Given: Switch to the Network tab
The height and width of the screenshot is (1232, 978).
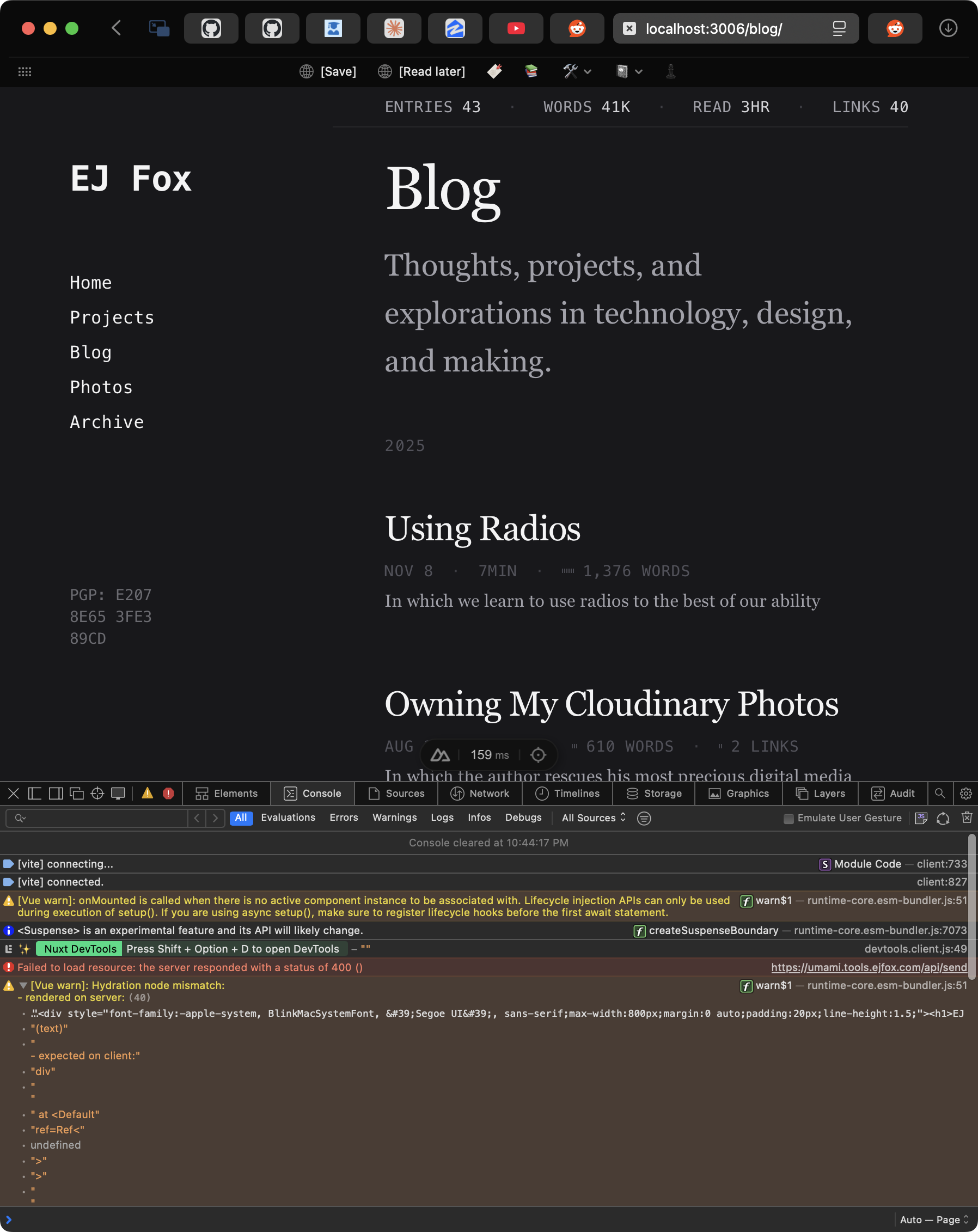Looking at the screenshot, I should (x=488, y=793).
